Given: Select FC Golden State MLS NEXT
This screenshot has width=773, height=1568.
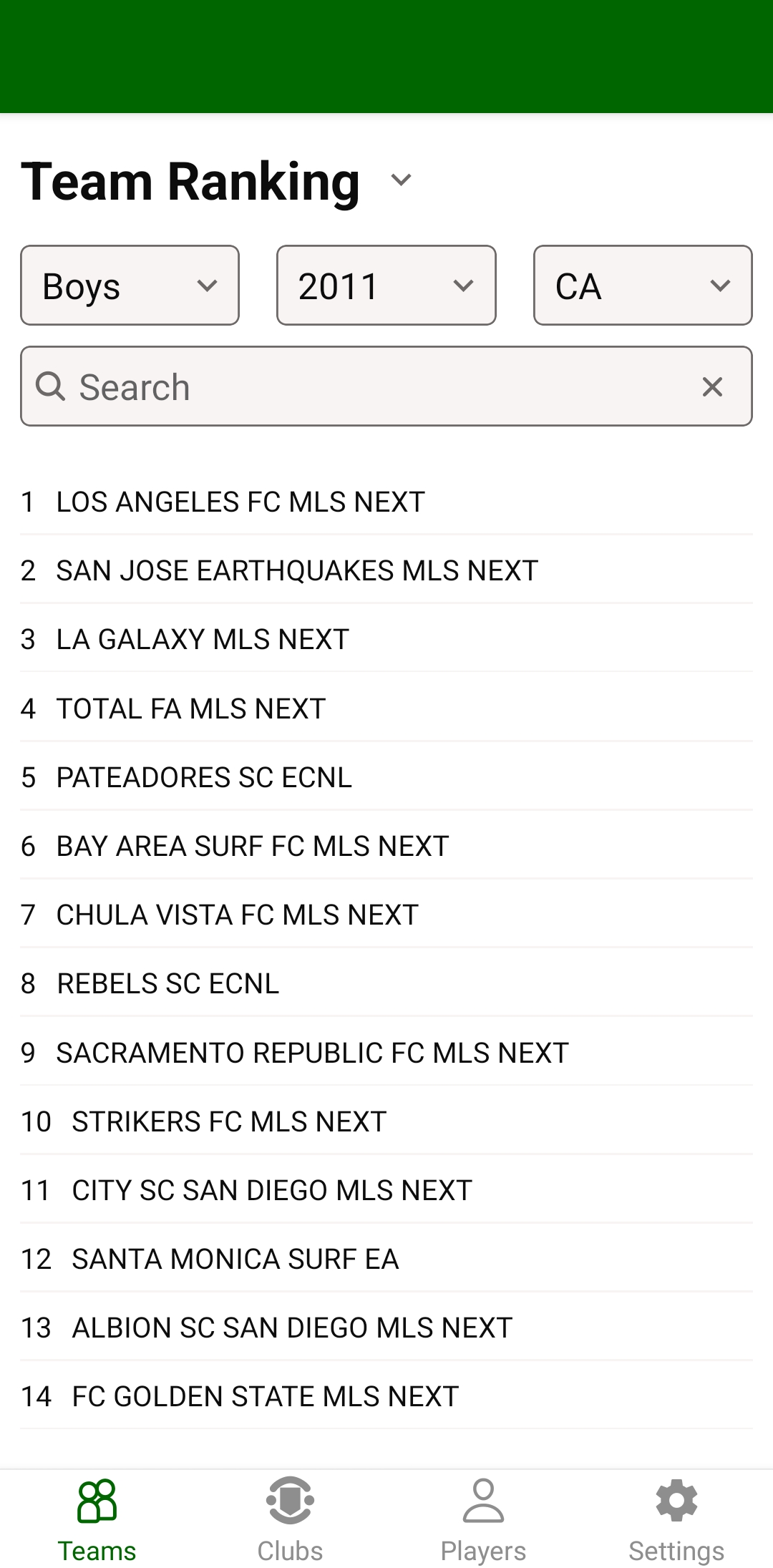Looking at the screenshot, I should click(x=265, y=1396).
